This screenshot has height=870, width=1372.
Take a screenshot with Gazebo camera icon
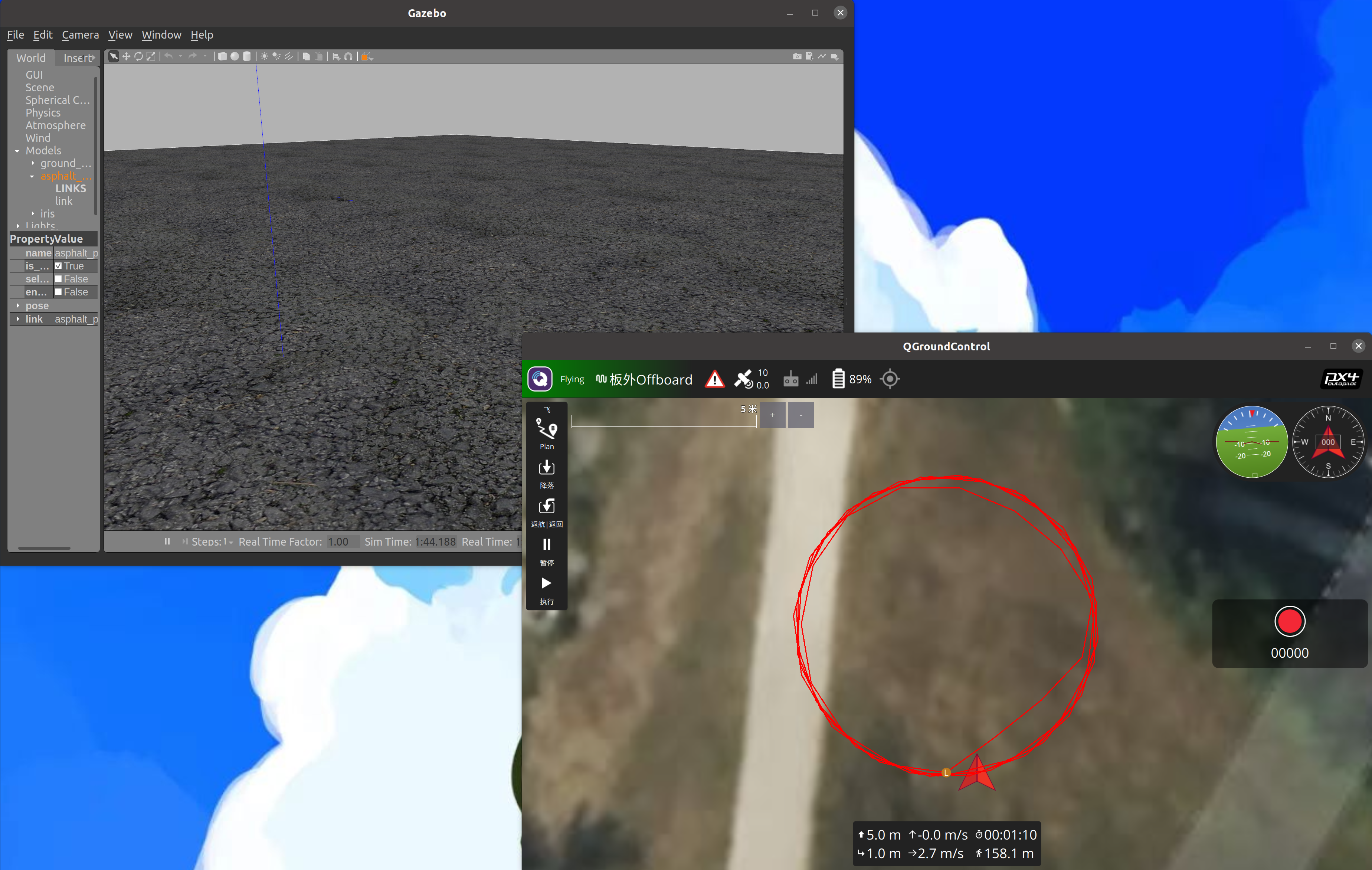(797, 56)
